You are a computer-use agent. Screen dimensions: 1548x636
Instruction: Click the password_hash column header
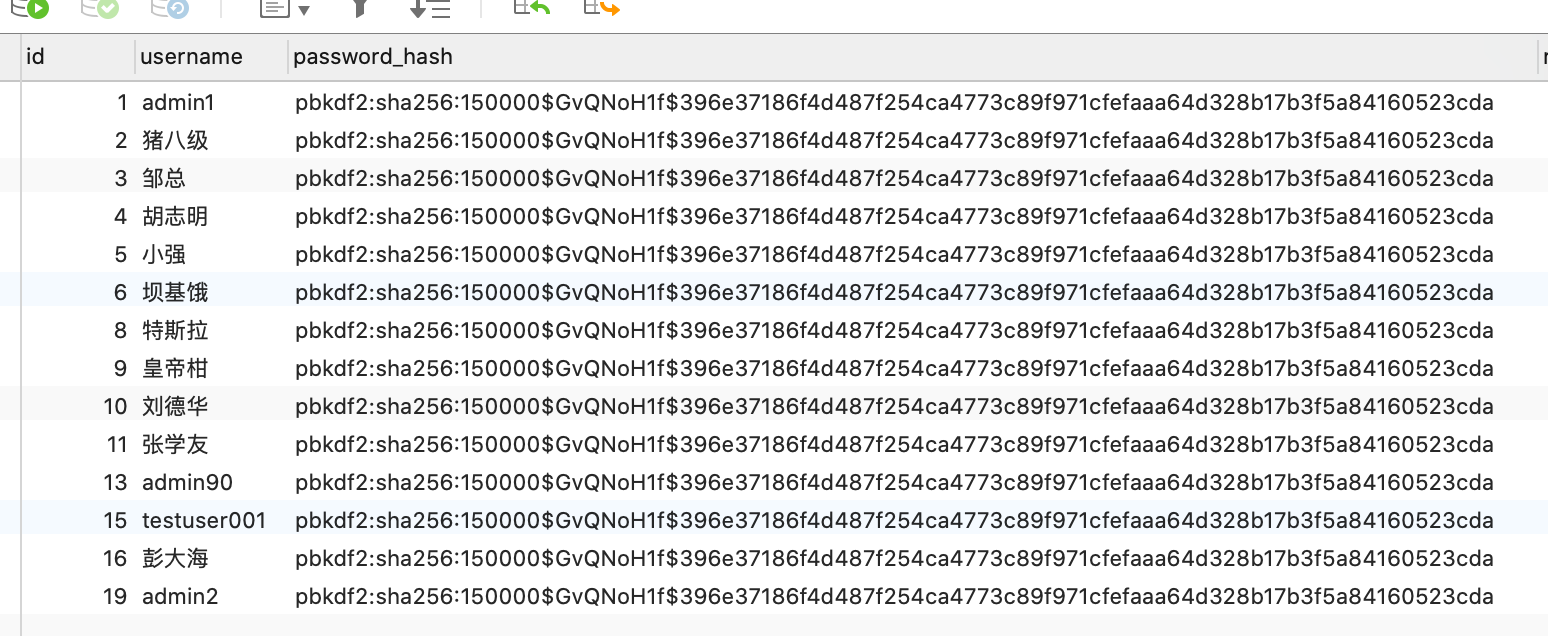click(x=913, y=57)
